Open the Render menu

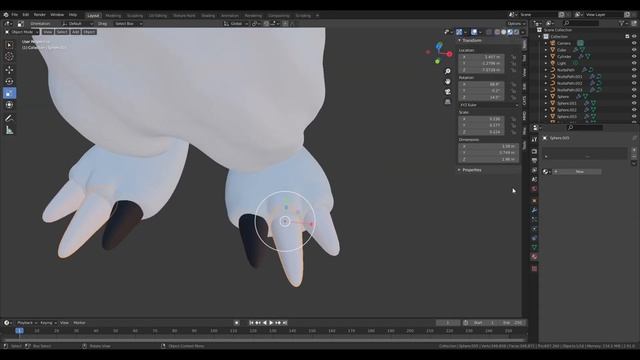coord(40,15)
